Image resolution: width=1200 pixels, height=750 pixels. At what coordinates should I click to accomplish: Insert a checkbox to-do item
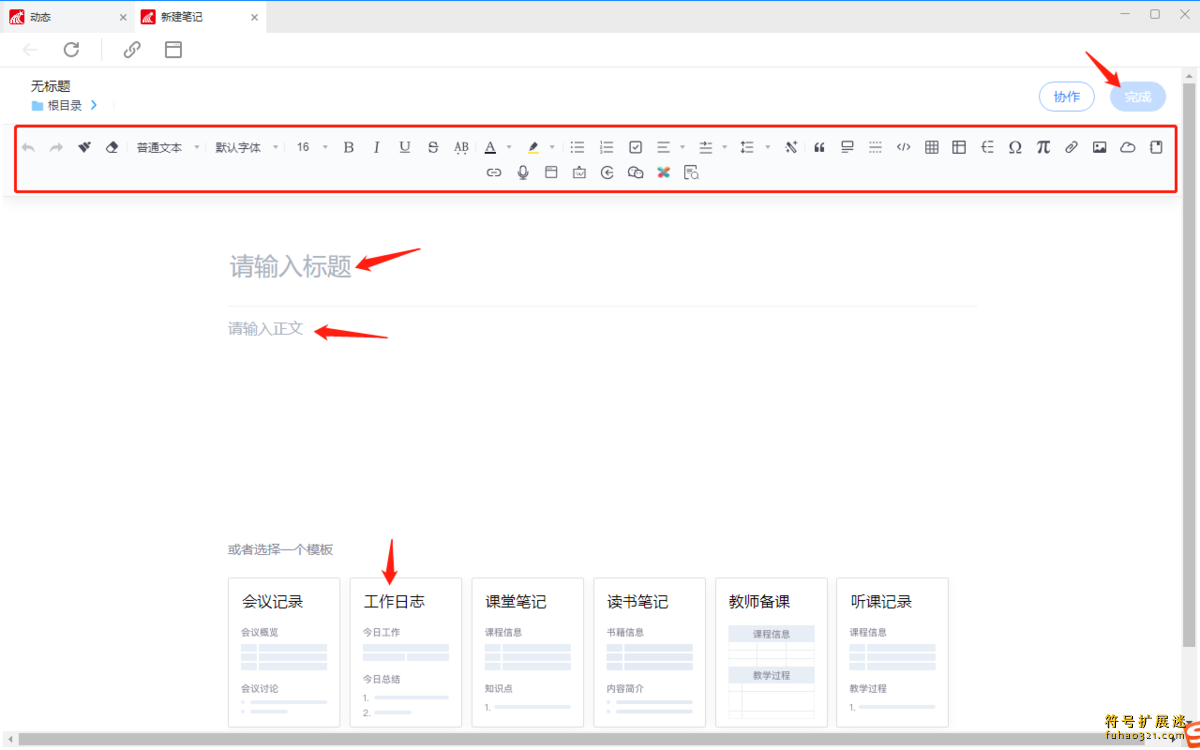(635, 147)
